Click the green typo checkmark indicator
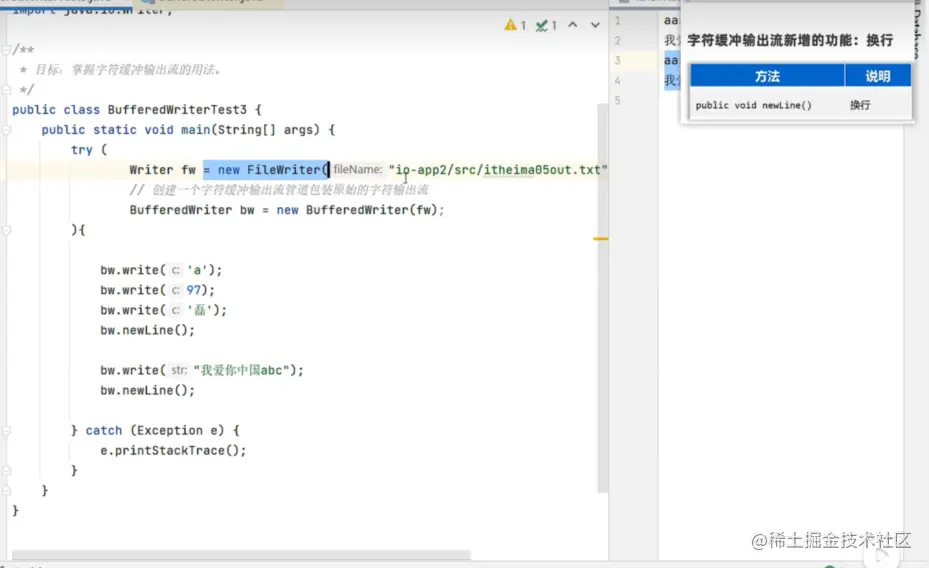This screenshot has width=929, height=568. coord(546,25)
